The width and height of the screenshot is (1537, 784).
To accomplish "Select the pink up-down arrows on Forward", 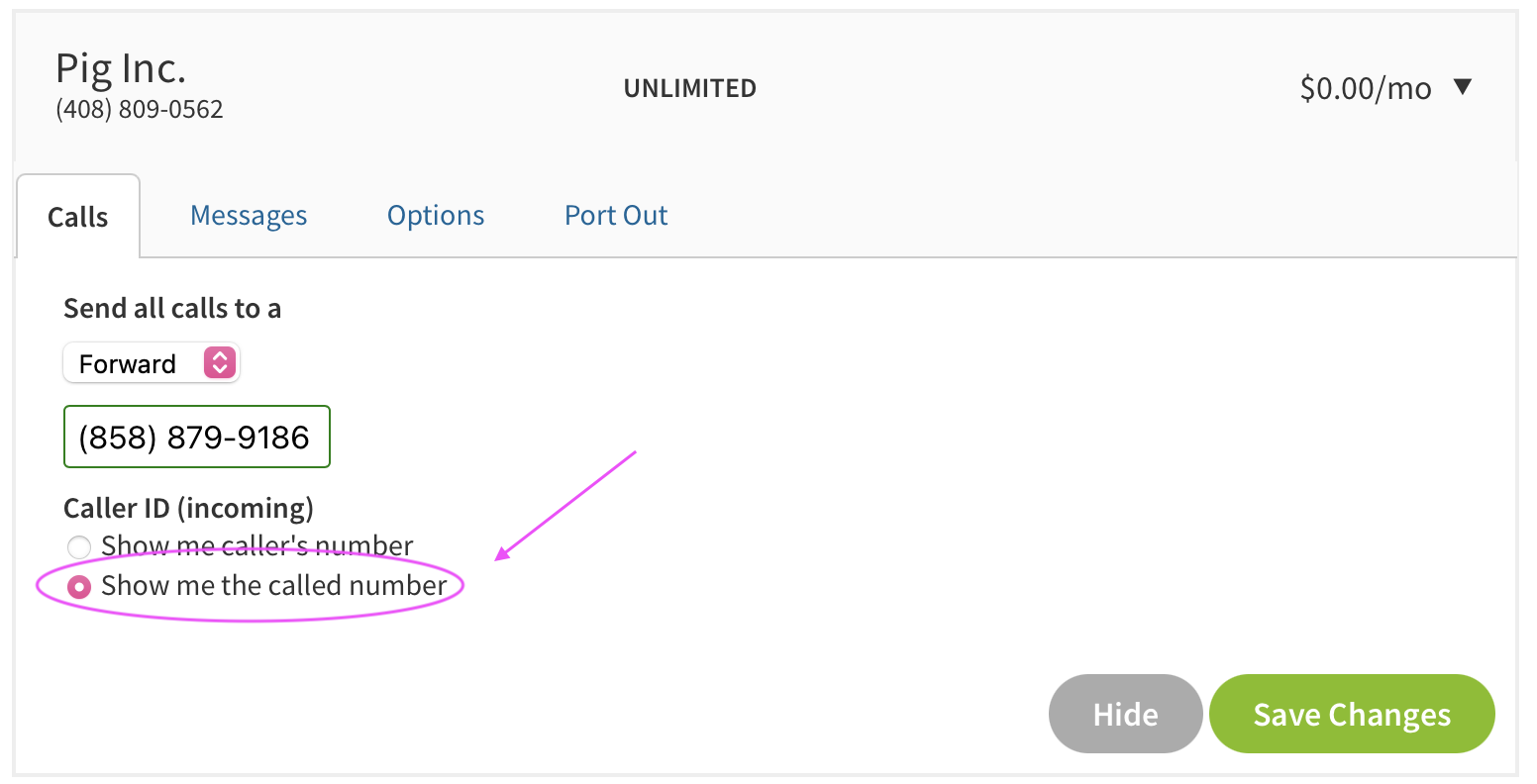I will [x=220, y=362].
